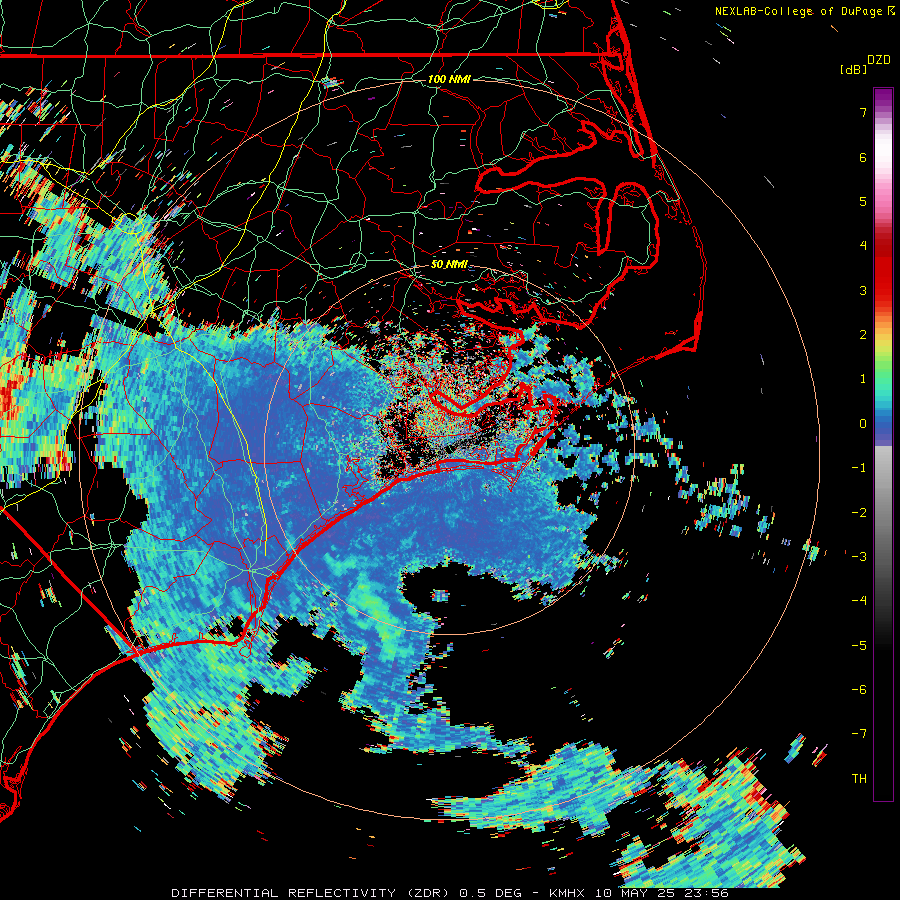Click the legend value 3 label
The height and width of the screenshot is (900, 900).
[x=863, y=290]
